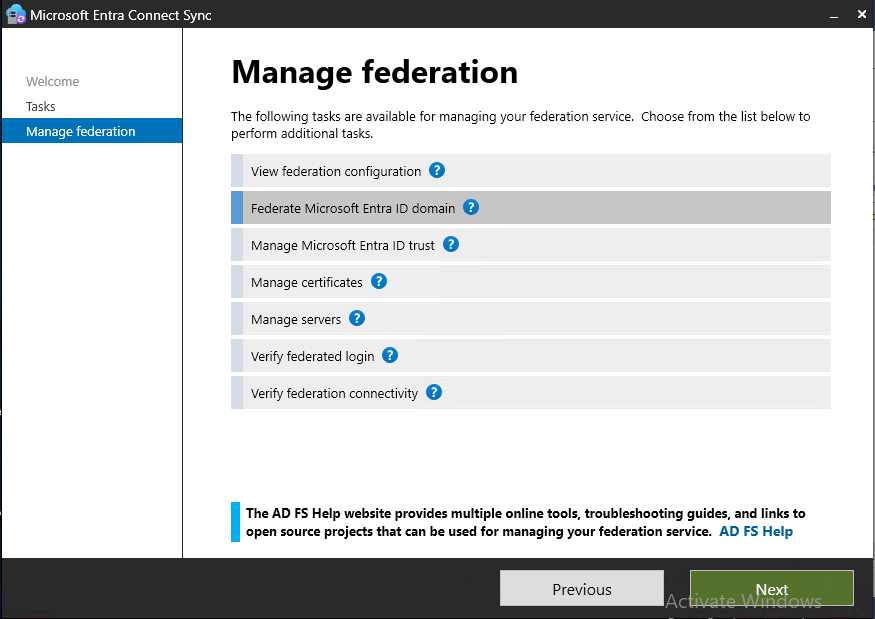The width and height of the screenshot is (875, 619).
Task: Minimize the Entra Connect Sync window
Action: click(x=834, y=15)
